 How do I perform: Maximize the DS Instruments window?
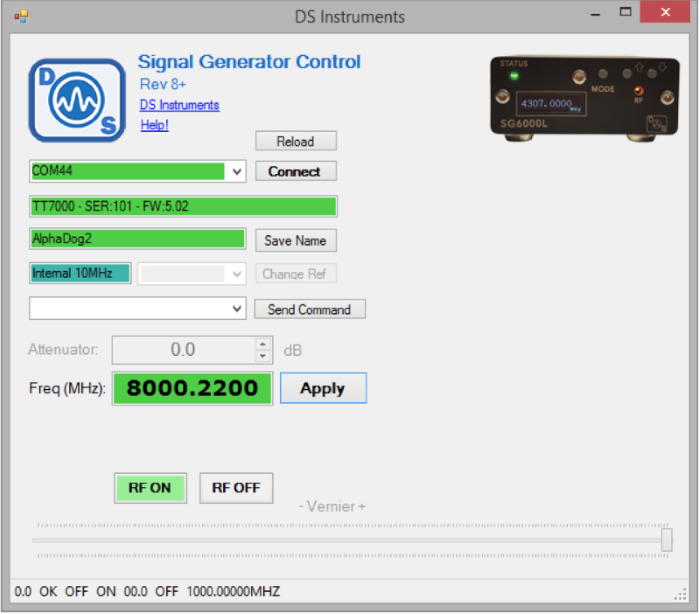pos(626,14)
